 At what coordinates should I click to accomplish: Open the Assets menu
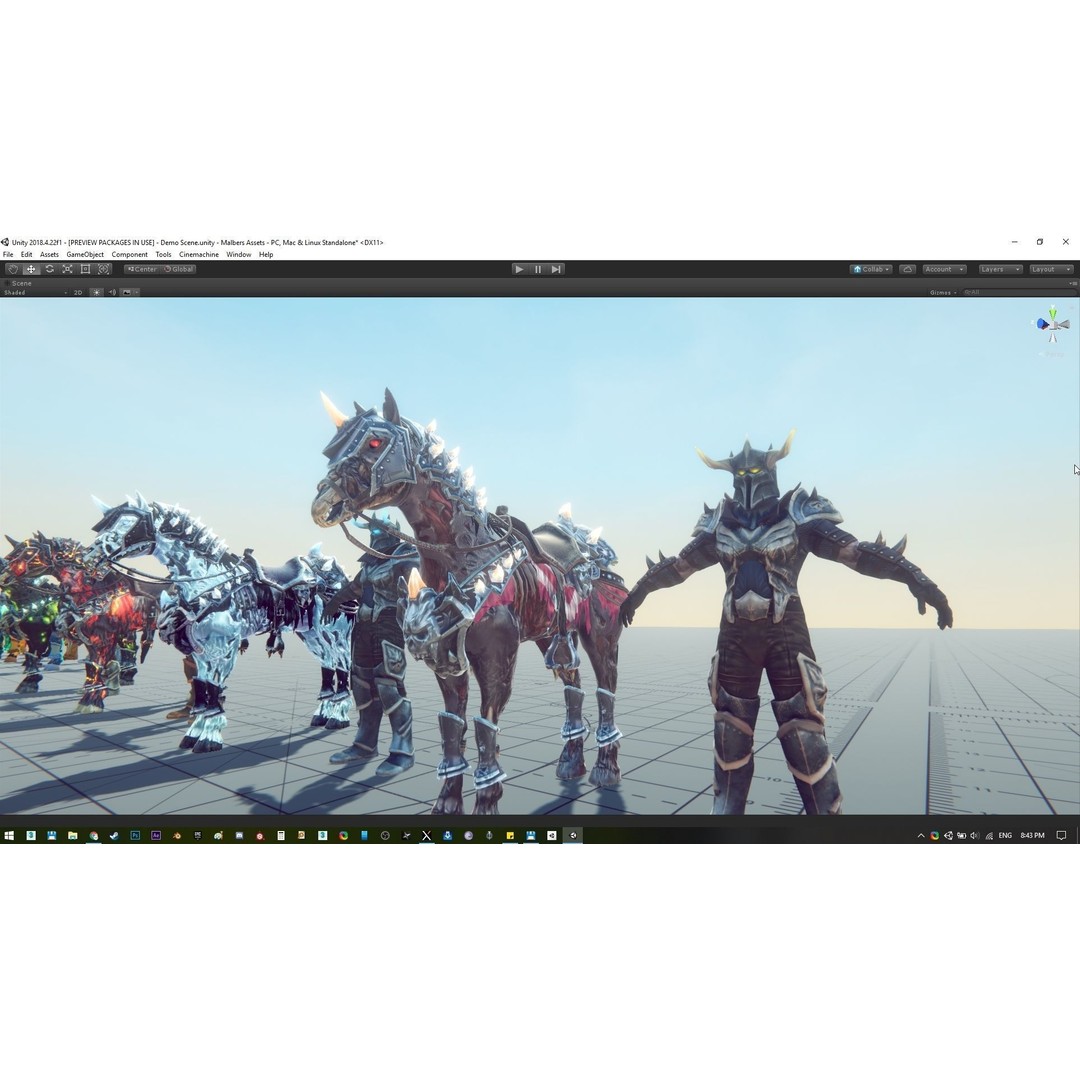click(49, 255)
